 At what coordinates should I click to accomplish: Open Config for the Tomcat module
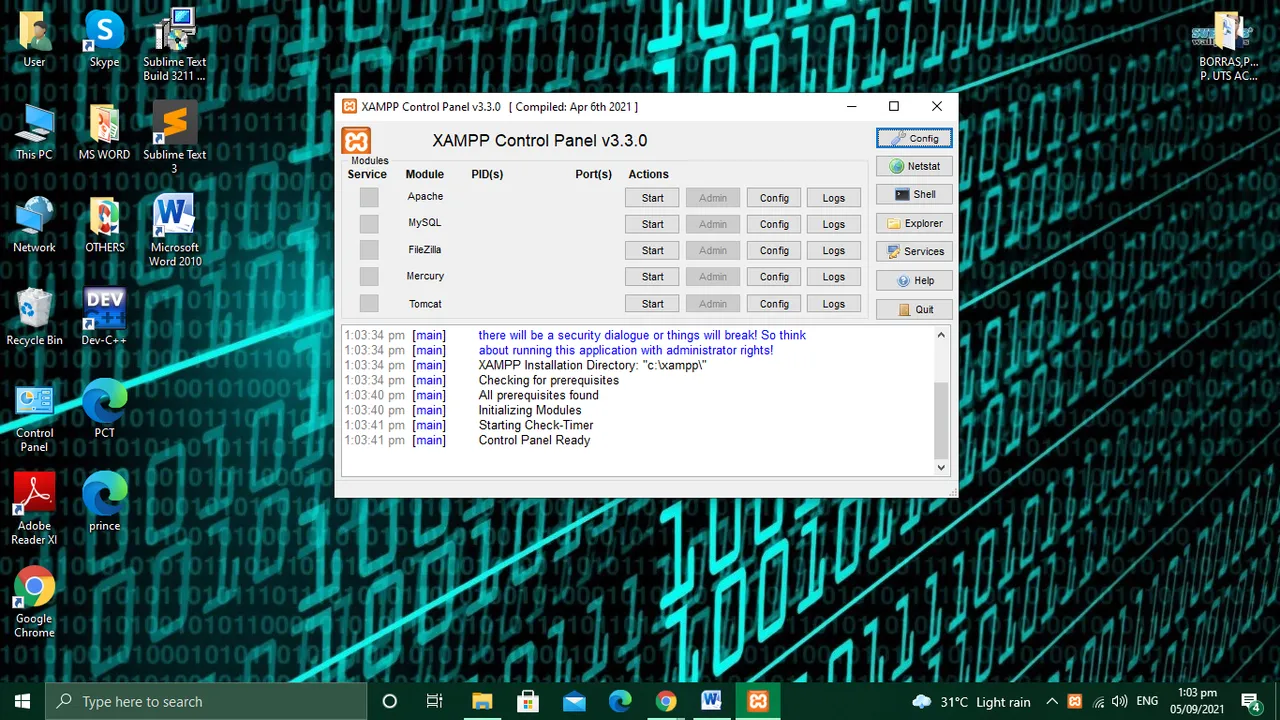pyautogui.click(x=774, y=304)
